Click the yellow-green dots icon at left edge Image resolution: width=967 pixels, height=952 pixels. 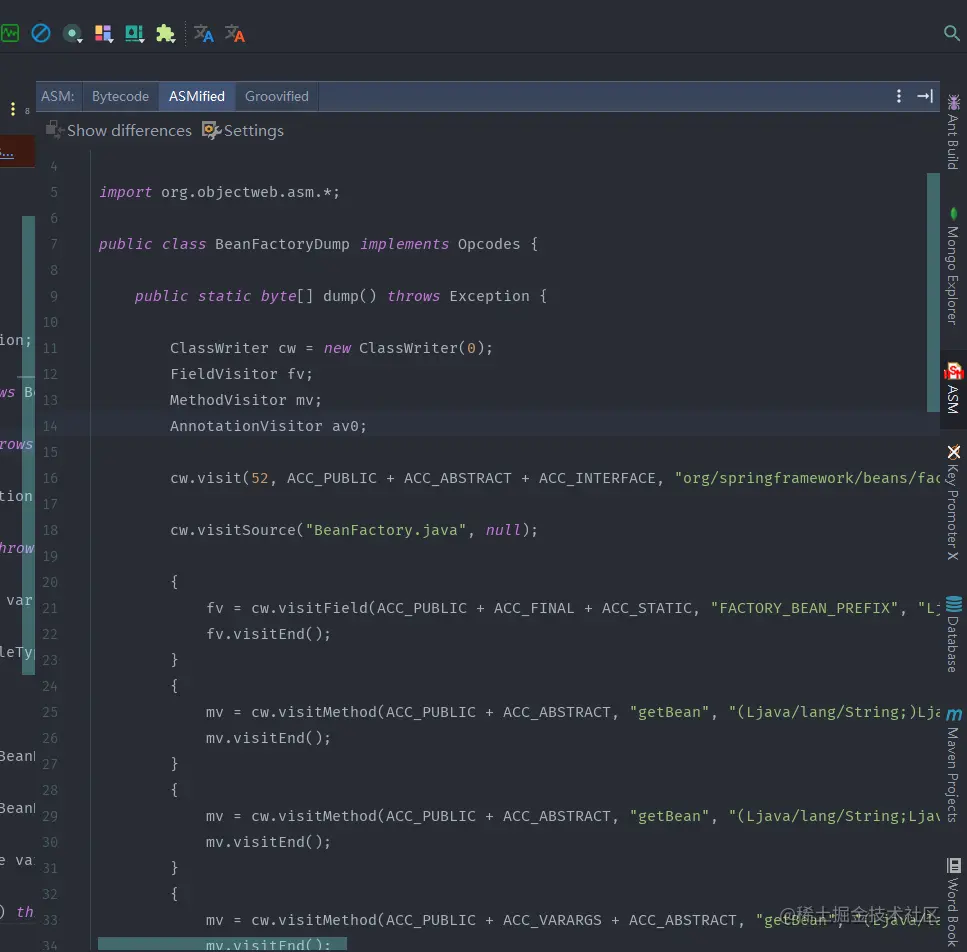[13, 109]
